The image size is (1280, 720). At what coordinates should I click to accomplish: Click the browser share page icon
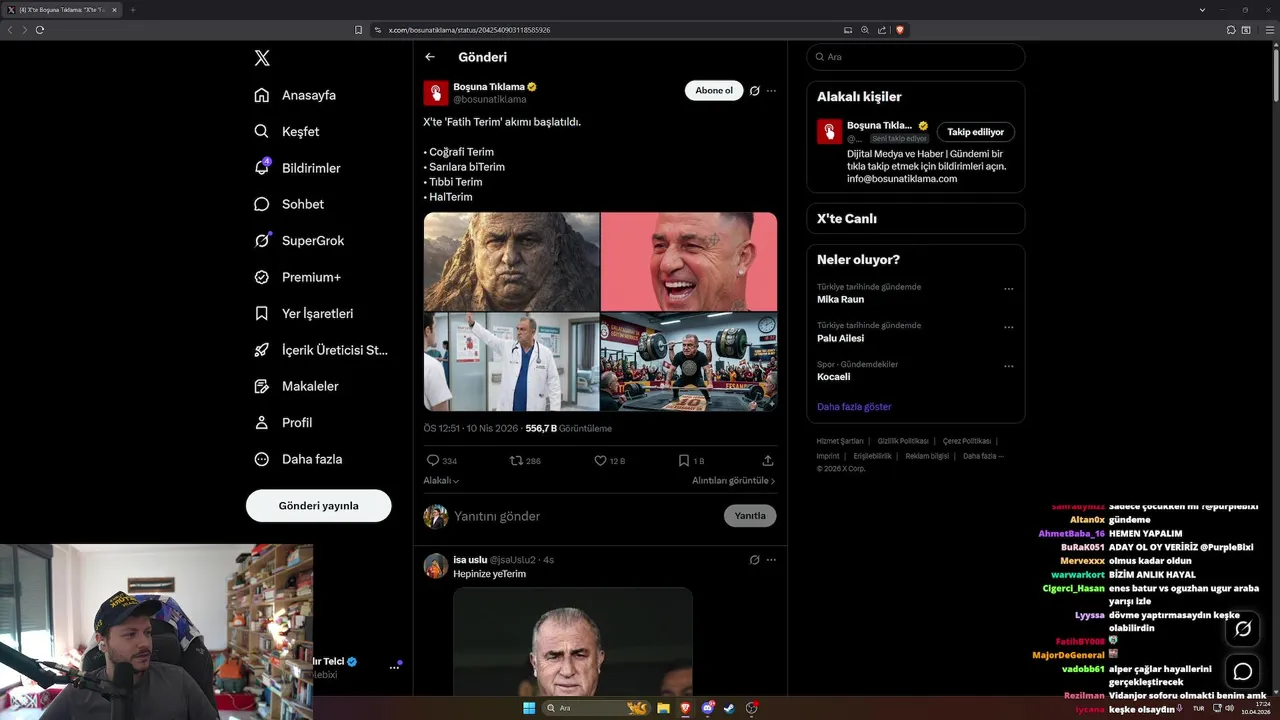click(882, 30)
